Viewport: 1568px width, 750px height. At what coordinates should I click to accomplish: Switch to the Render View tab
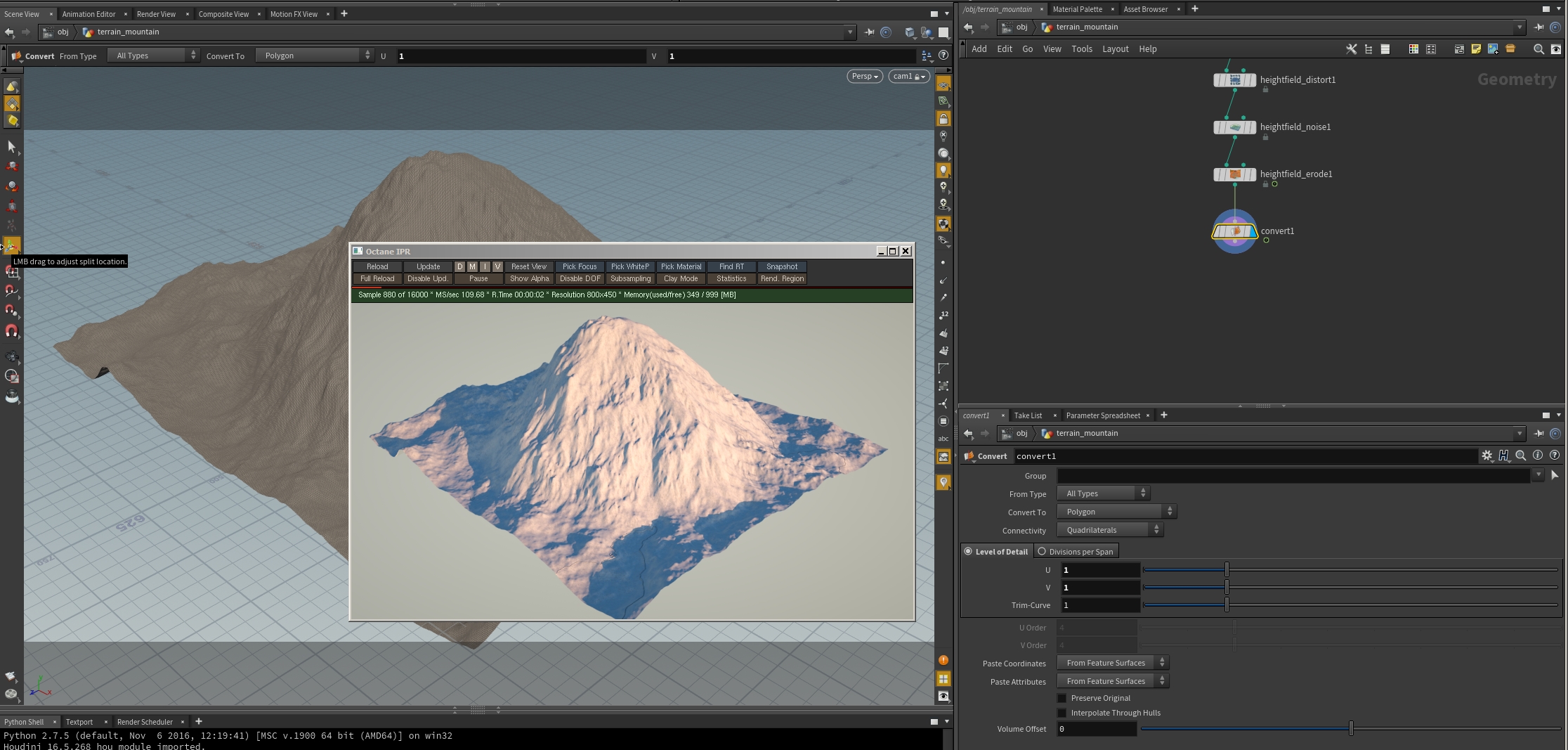click(x=156, y=14)
